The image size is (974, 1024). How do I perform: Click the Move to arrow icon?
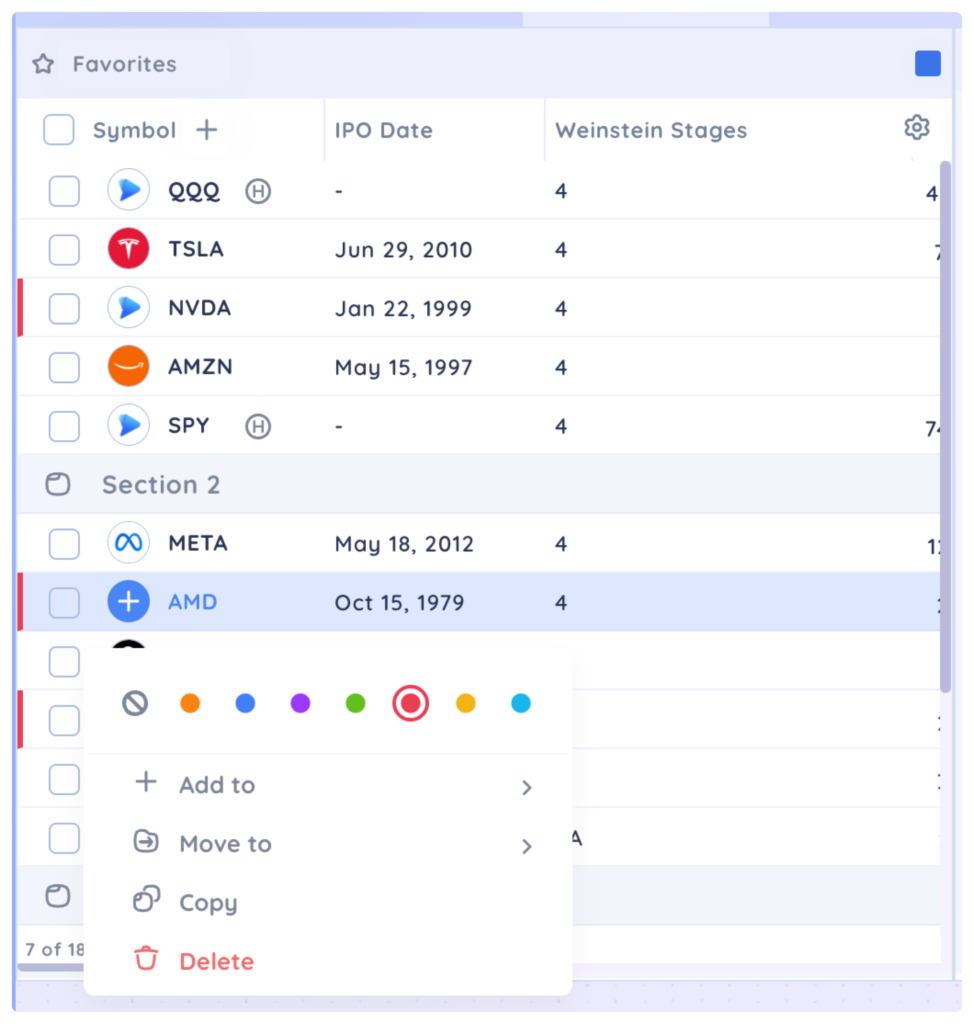[146, 841]
